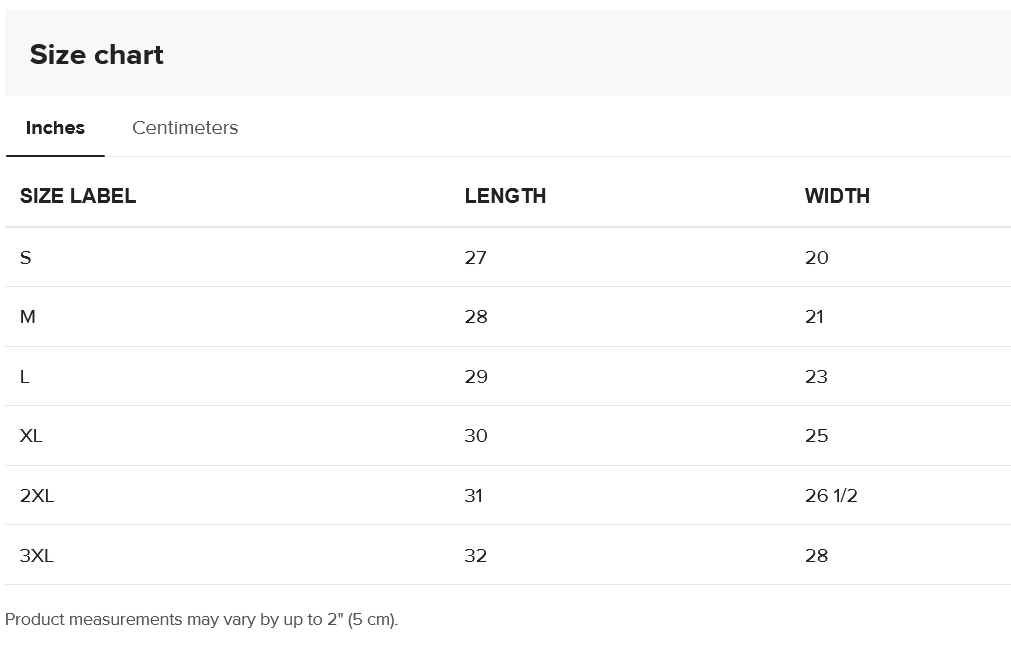Click the LENGTH column header

pyautogui.click(x=505, y=196)
